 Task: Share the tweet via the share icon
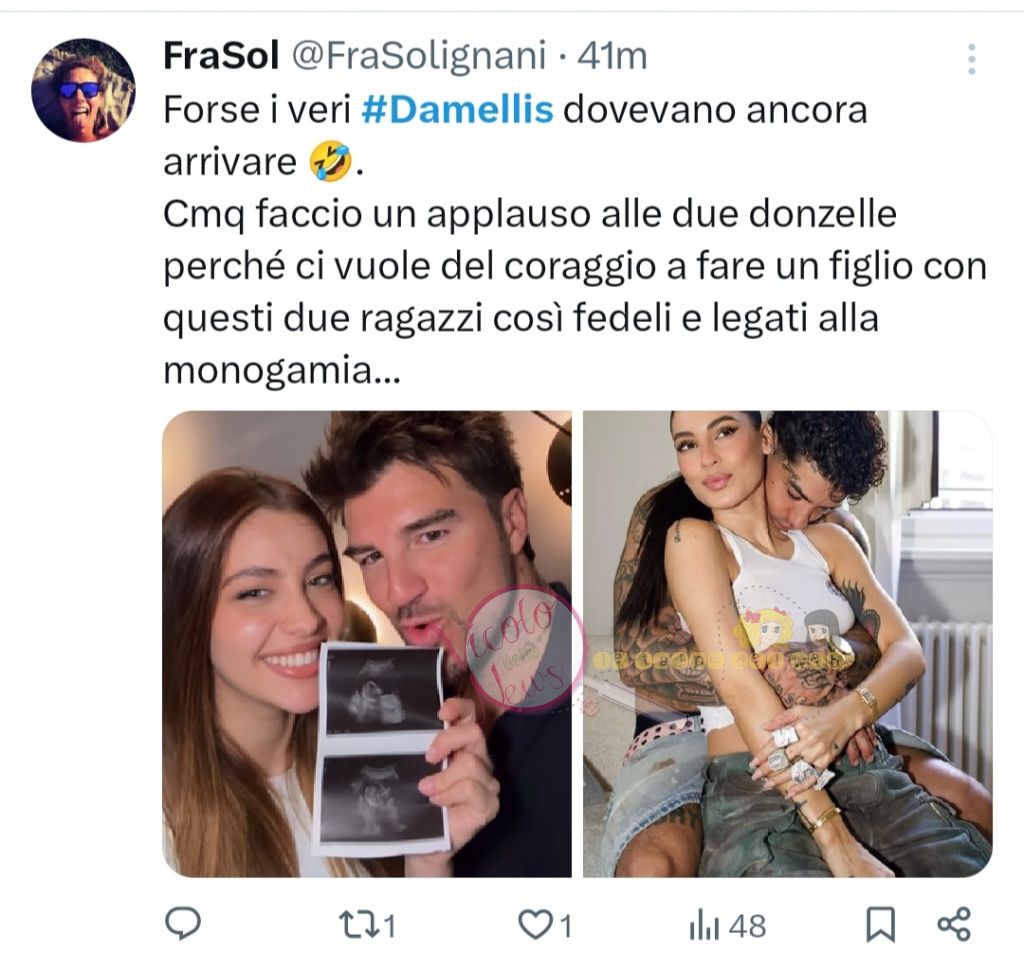954,924
